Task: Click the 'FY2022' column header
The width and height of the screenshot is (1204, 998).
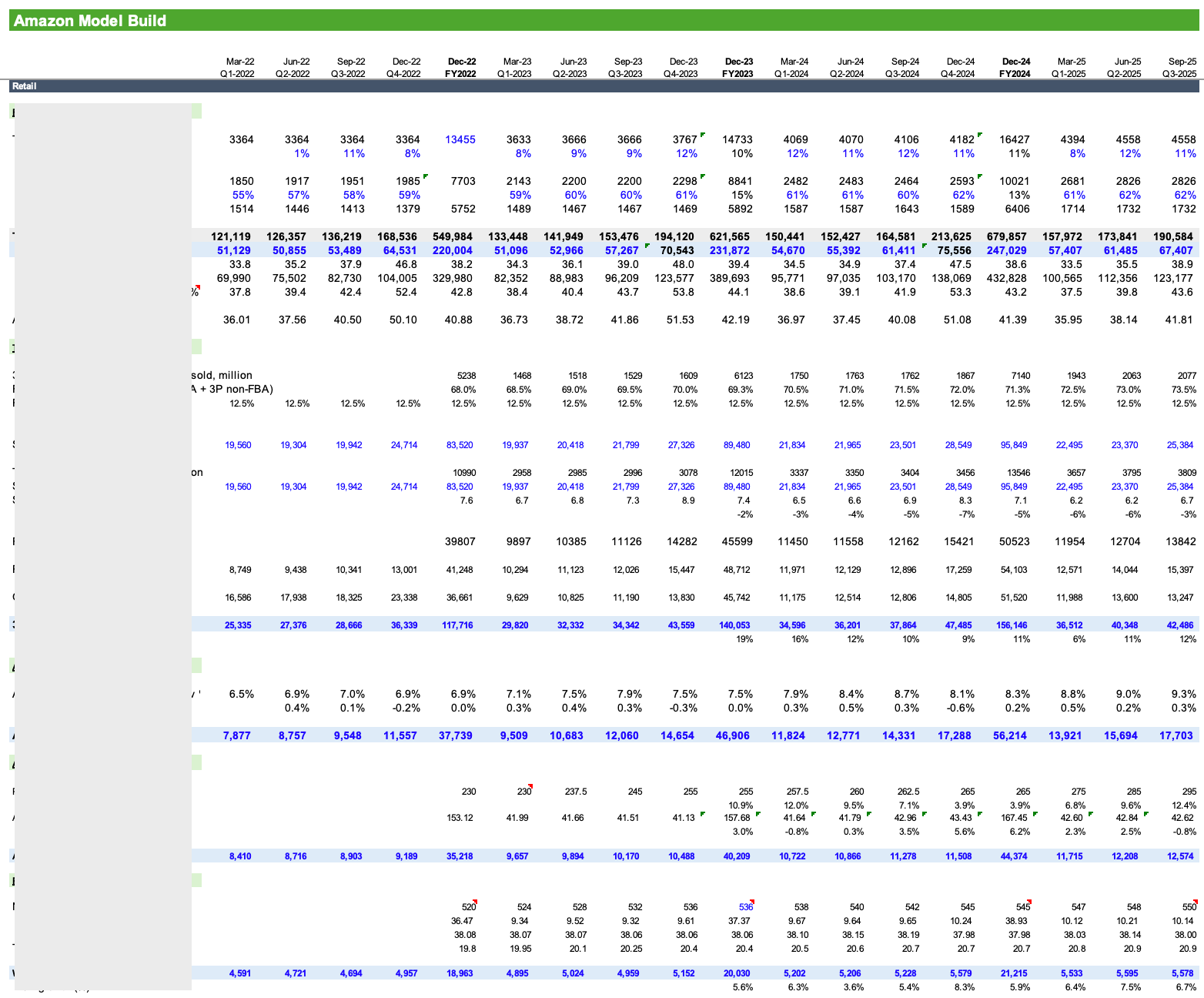Action: point(460,74)
